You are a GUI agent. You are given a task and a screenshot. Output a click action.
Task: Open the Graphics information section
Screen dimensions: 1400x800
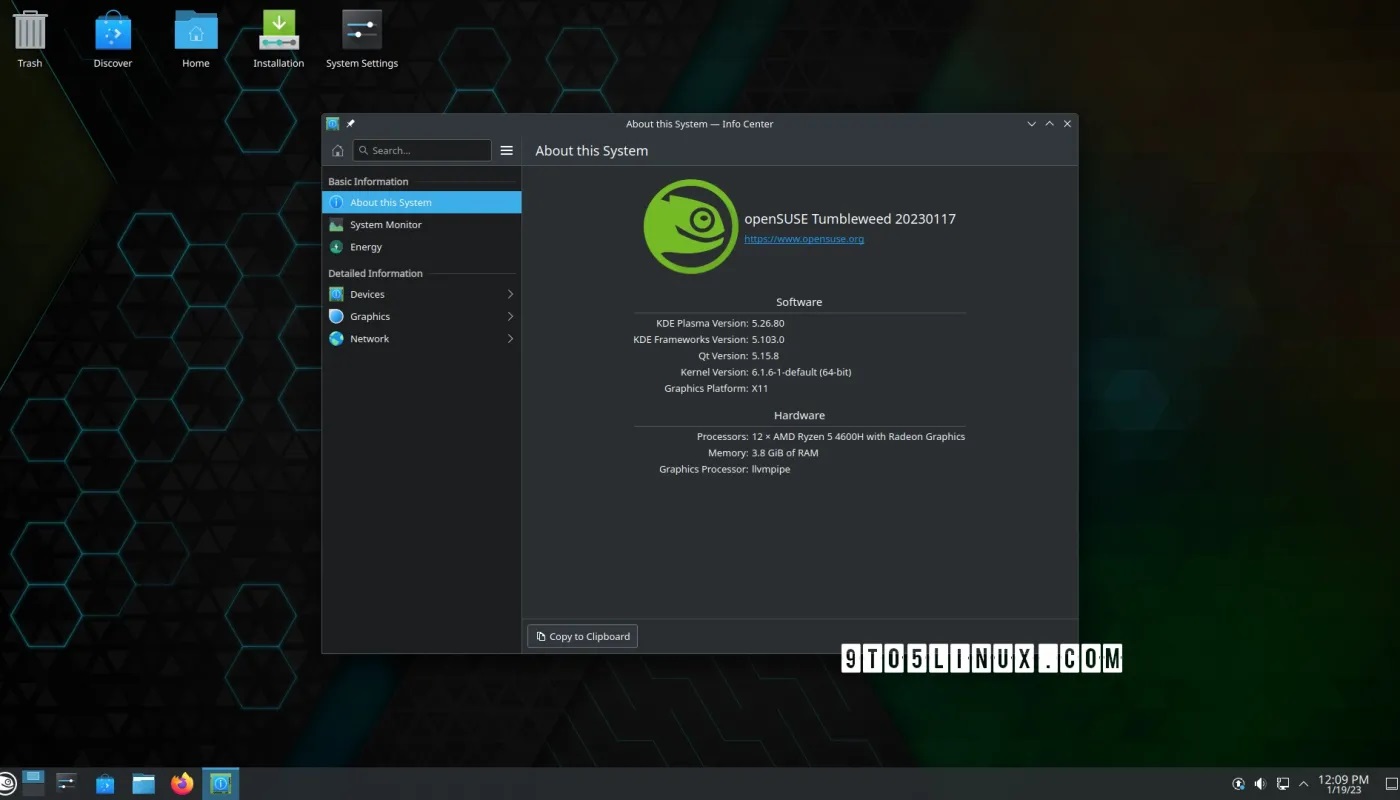pos(370,316)
